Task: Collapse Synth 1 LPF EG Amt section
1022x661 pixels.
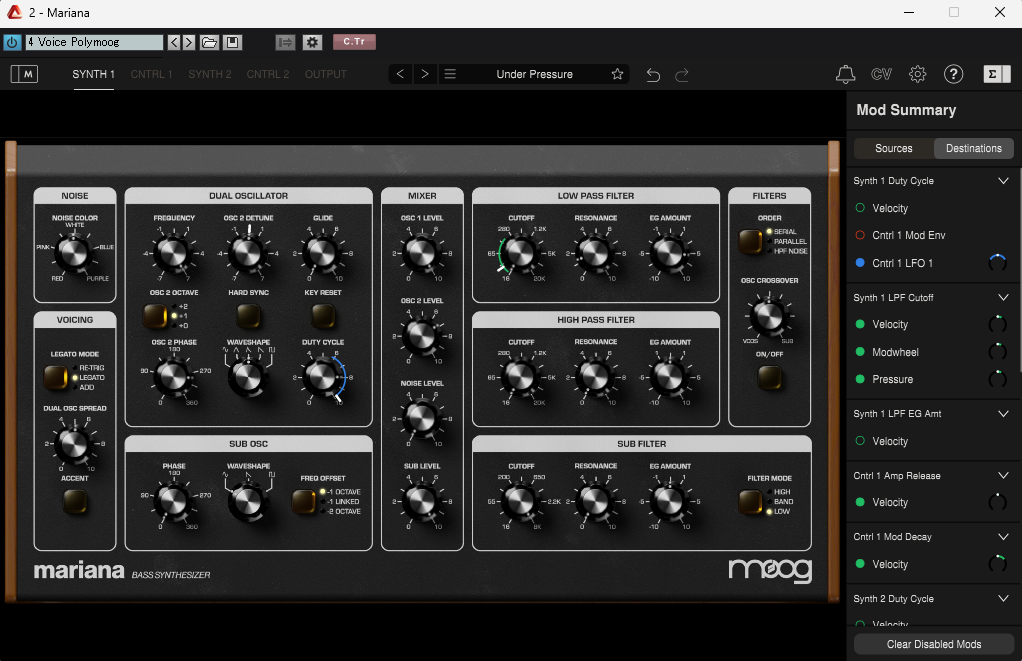Action: point(1003,413)
